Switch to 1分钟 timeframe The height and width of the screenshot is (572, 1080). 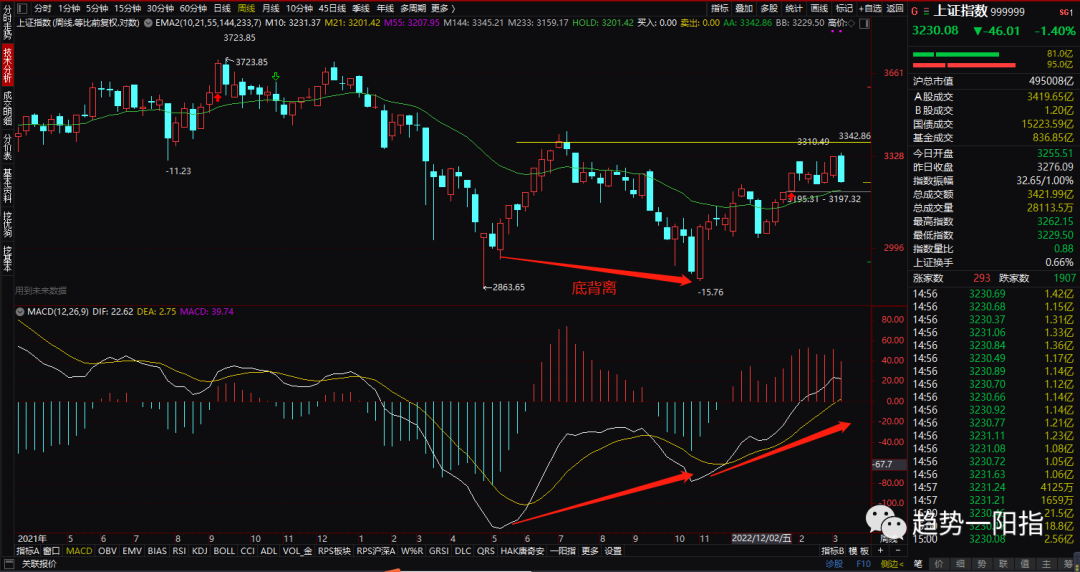(x=69, y=8)
